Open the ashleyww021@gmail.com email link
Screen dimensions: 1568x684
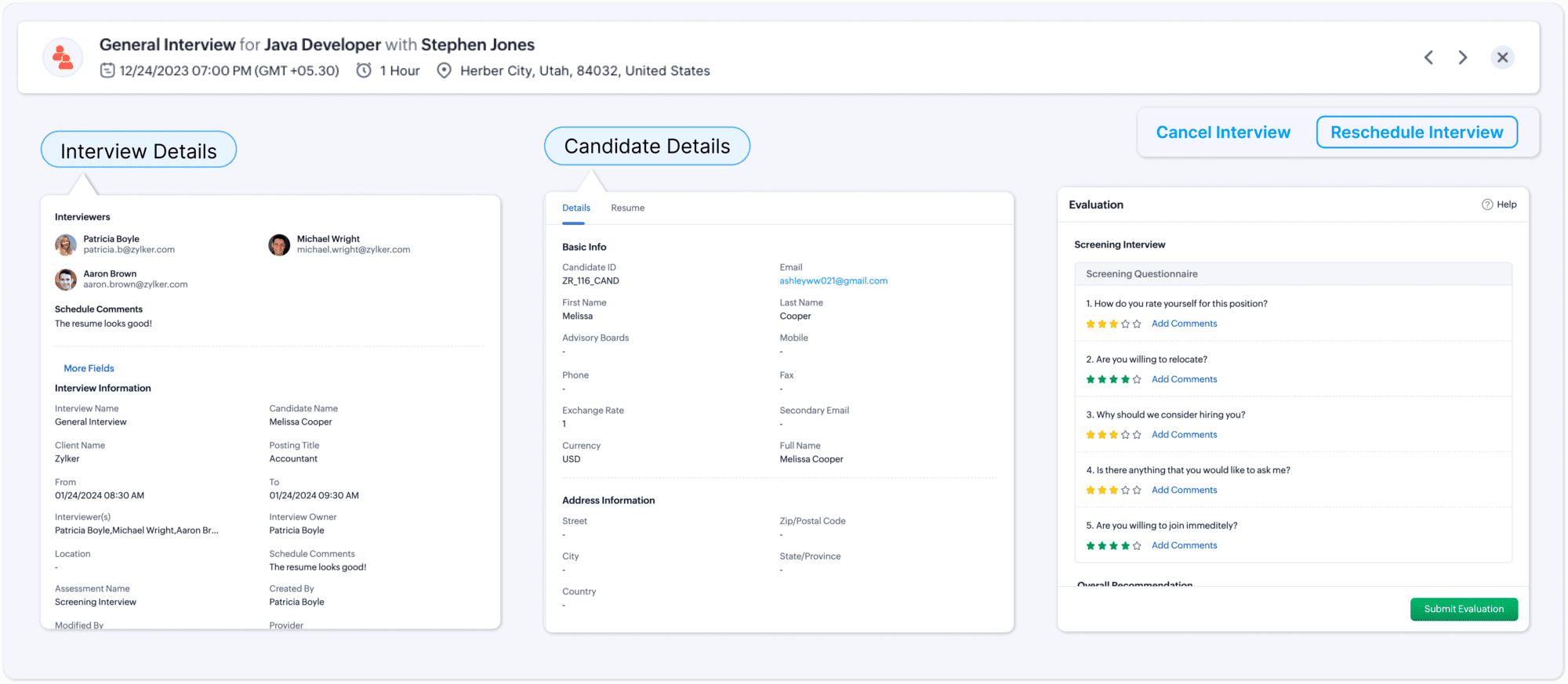coord(833,280)
